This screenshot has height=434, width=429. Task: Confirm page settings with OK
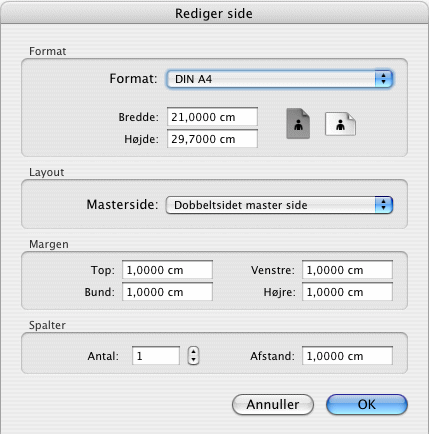(x=367, y=405)
